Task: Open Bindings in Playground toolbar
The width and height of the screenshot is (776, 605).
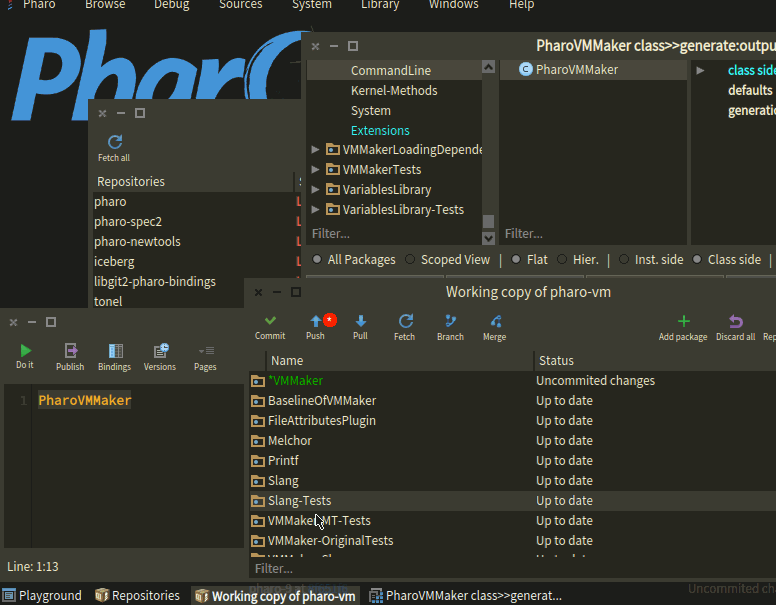Action: click(x=115, y=351)
